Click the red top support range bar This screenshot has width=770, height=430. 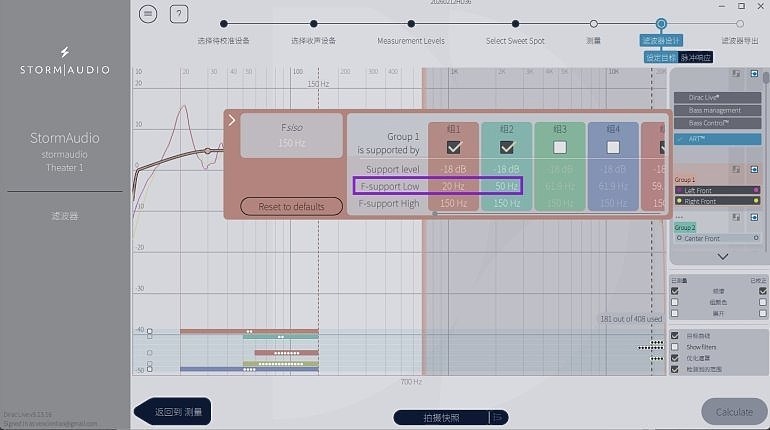point(249,332)
